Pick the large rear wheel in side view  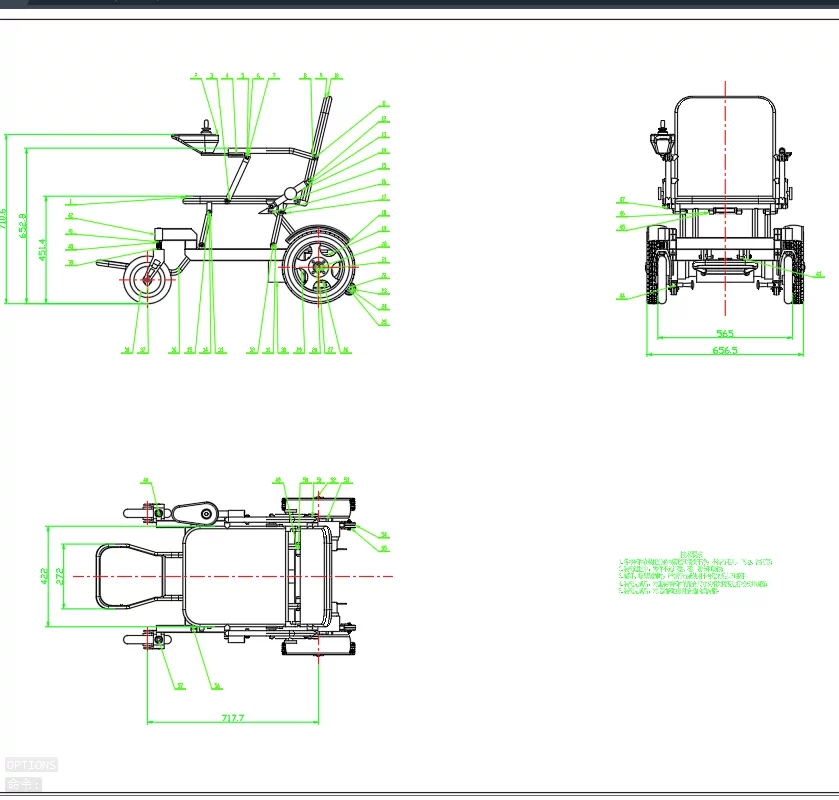[x=319, y=265]
